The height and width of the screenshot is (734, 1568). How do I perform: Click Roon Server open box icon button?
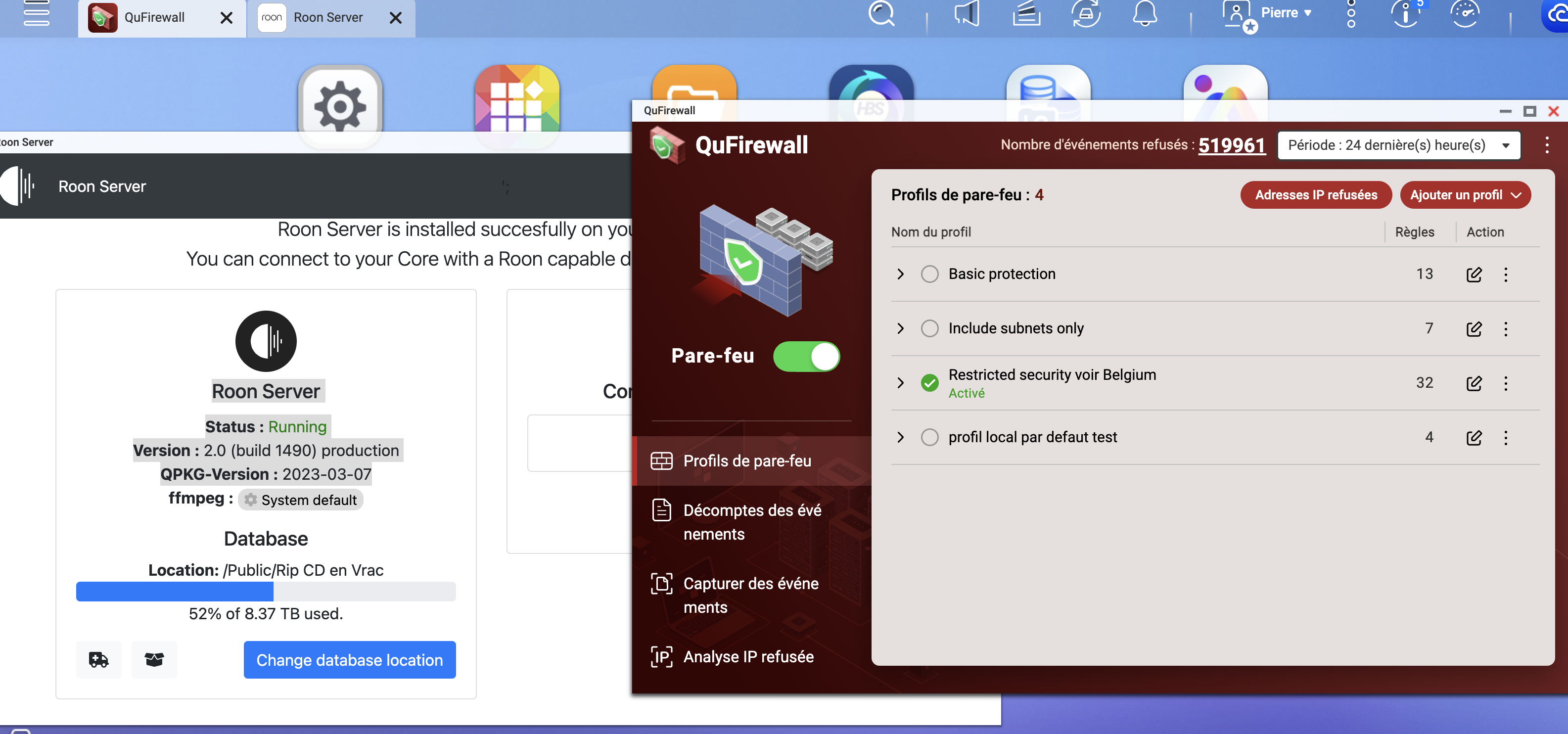154,659
